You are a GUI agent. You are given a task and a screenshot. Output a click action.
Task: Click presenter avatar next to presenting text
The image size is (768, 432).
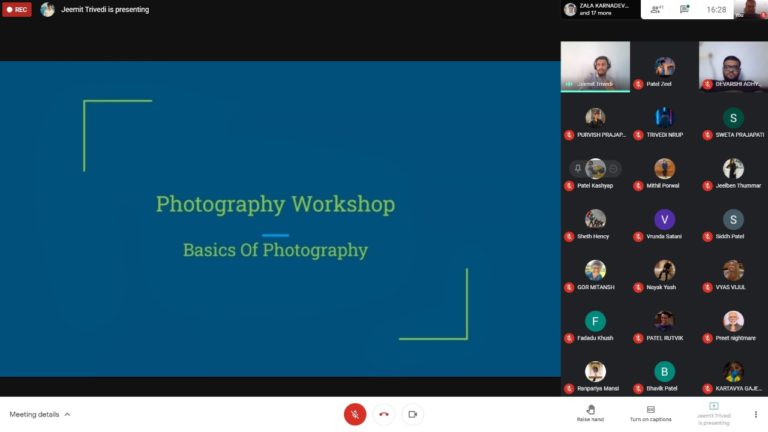48,9
